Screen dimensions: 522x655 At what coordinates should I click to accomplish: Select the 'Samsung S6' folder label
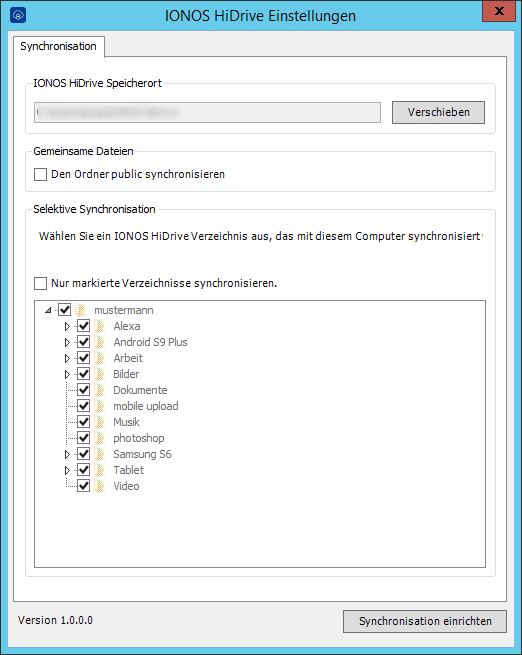coord(142,454)
